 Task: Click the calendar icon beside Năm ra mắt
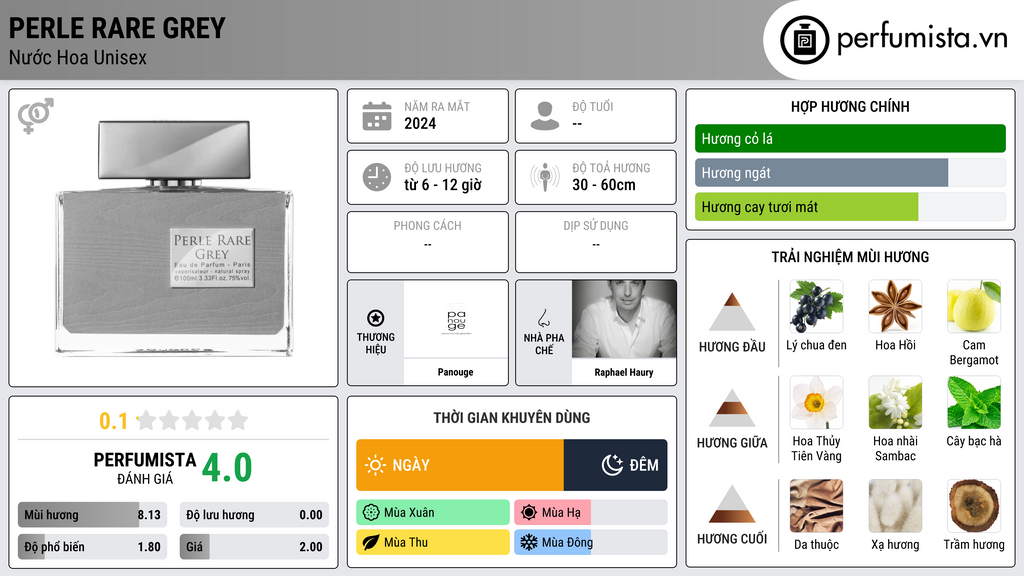pyautogui.click(x=377, y=116)
